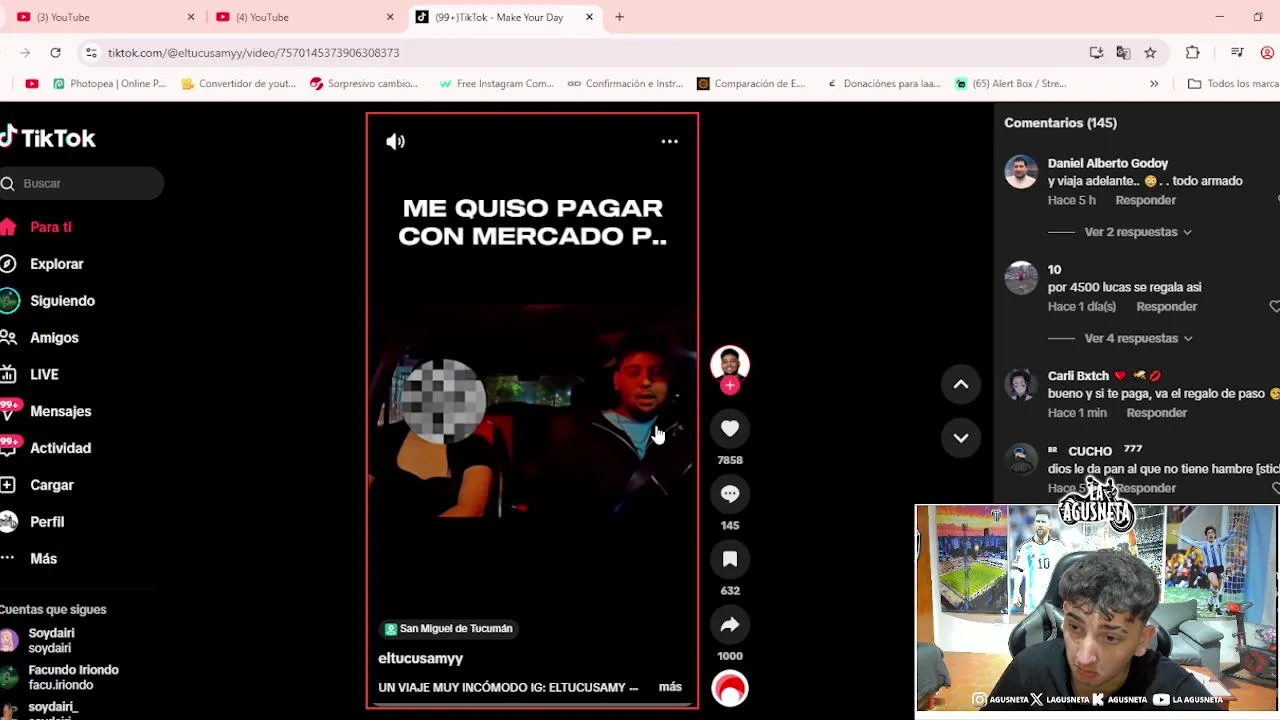Open media control icon in toolbar
The width and height of the screenshot is (1280, 720).
(x=1237, y=53)
